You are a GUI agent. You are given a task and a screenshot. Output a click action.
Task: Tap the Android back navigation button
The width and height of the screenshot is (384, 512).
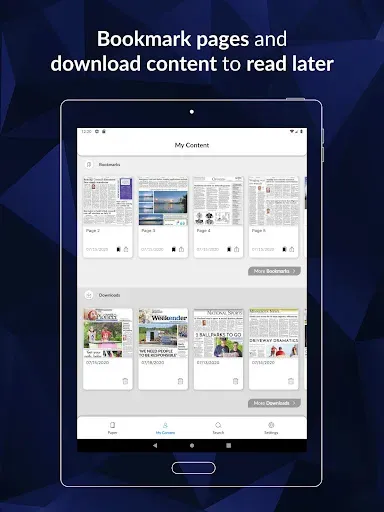coord(155,445)
